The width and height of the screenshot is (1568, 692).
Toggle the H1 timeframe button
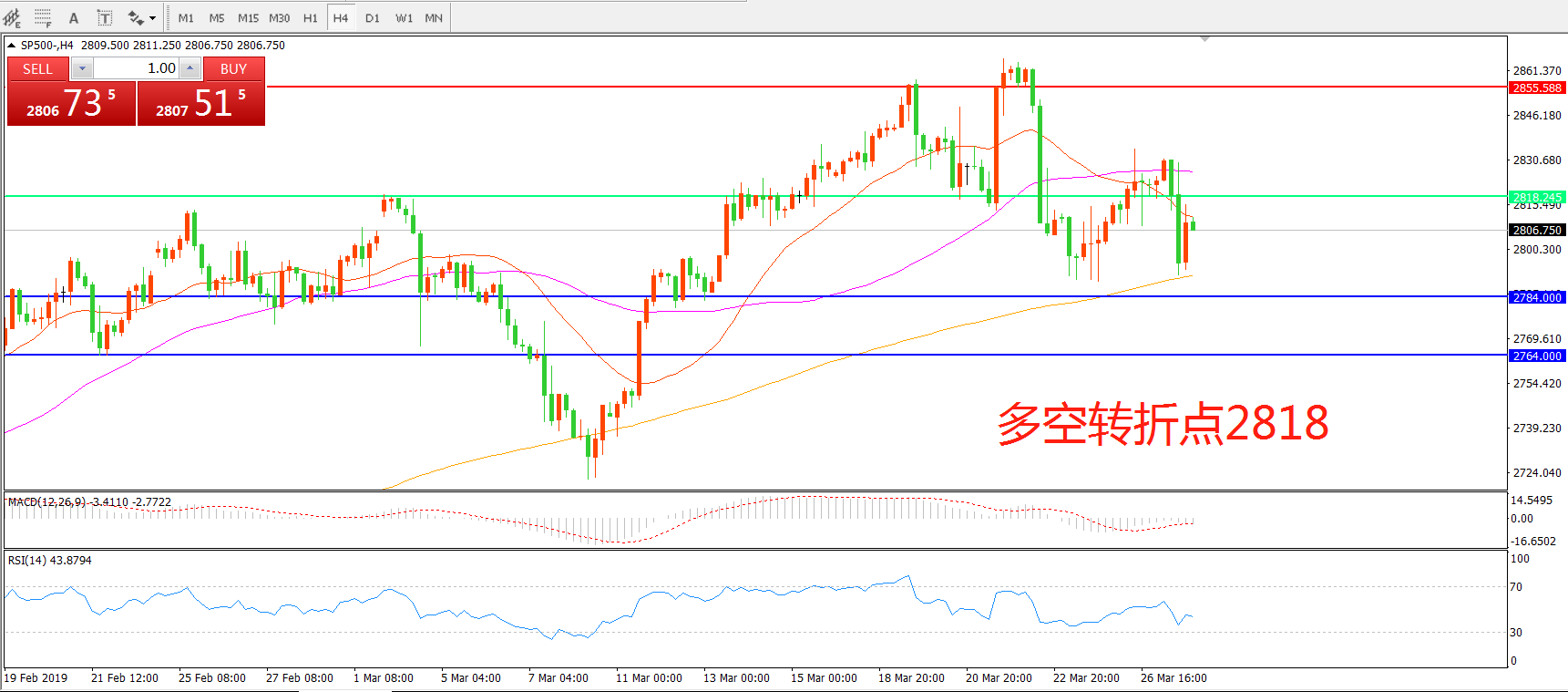tap(310, 18)
